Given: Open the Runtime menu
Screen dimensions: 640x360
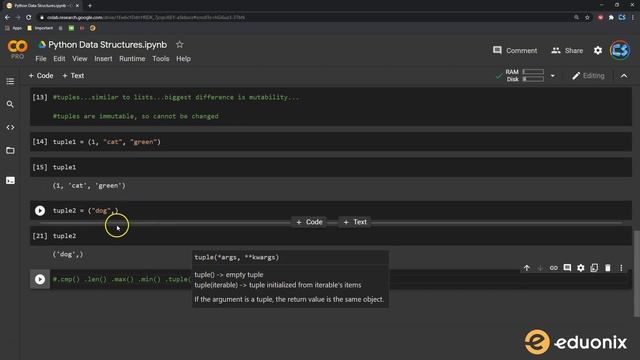Looking at the screenshot, I should [x=132, y=59].
